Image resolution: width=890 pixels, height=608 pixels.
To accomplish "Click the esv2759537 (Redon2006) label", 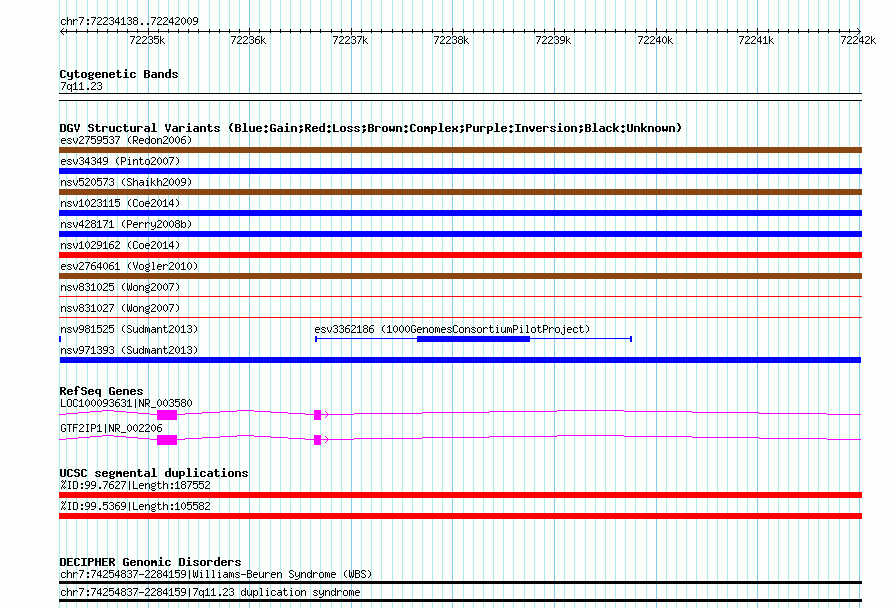I will 126,140.
